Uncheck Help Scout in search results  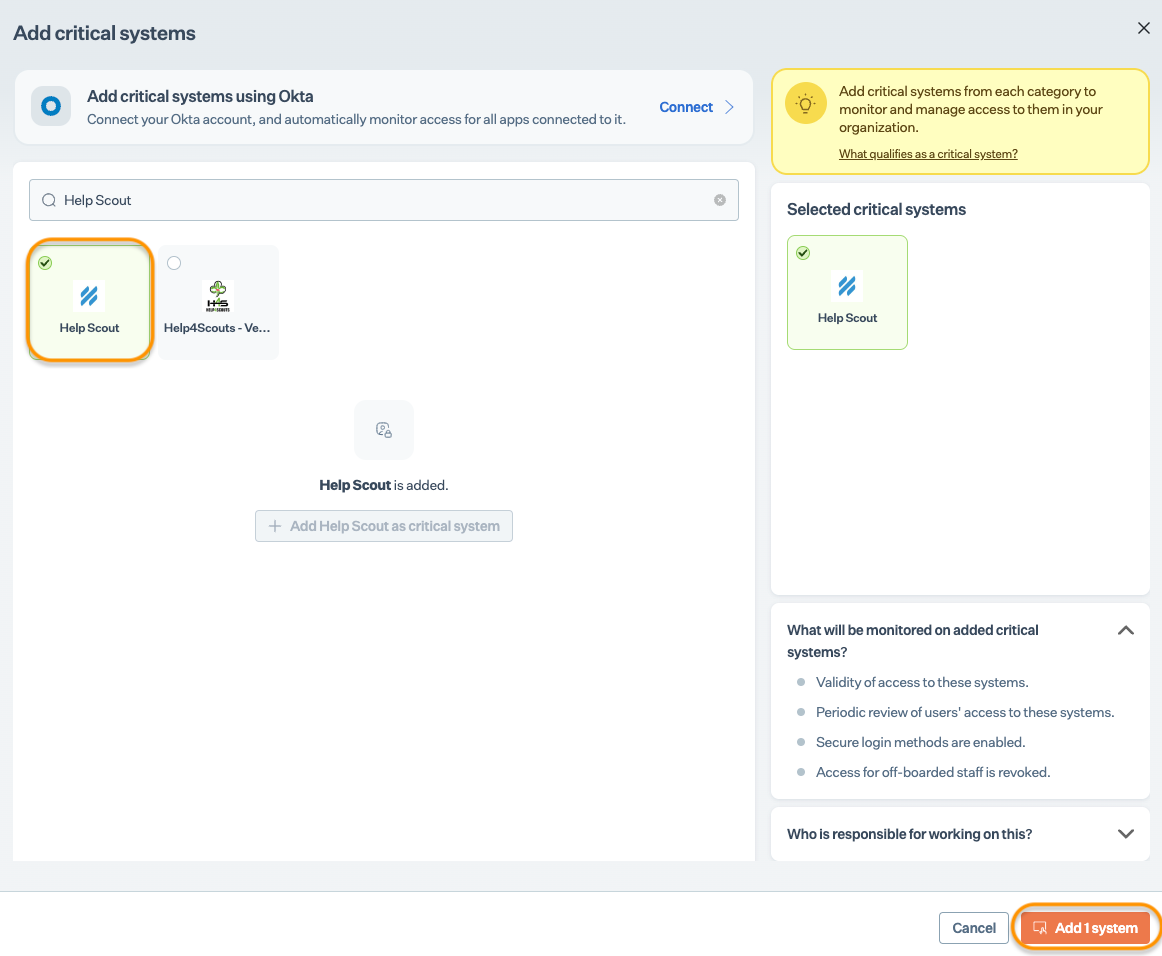(x=45, y=263)
